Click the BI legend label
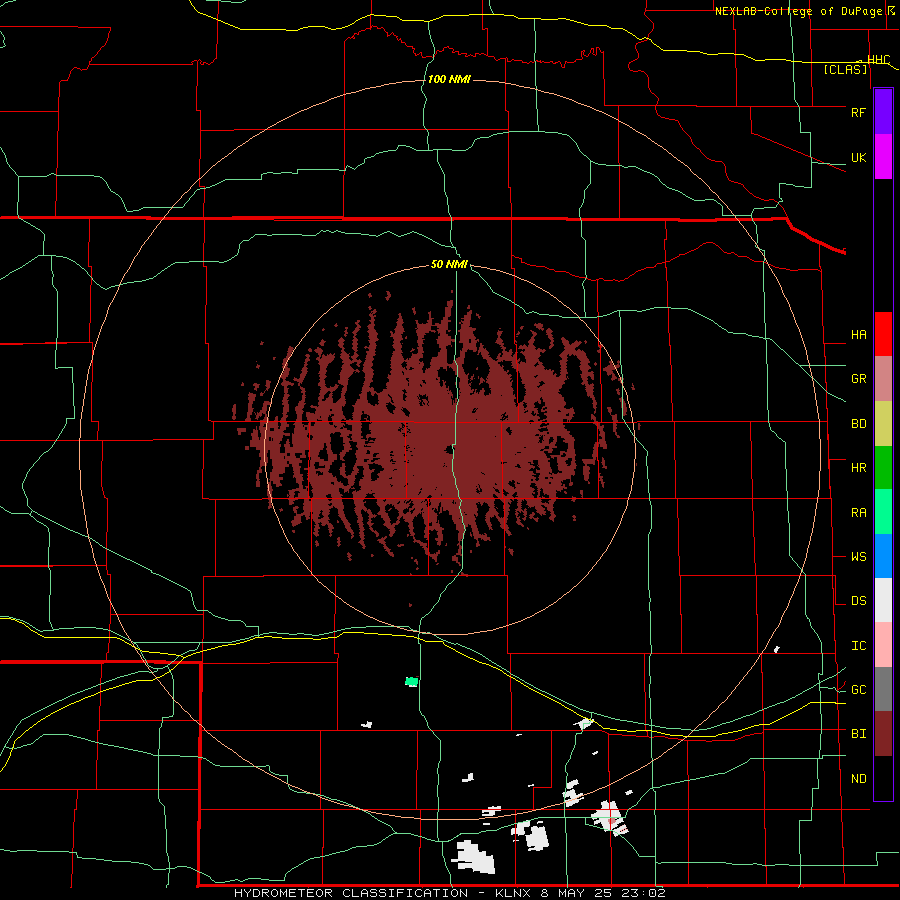900x900 pixels. pos(858,734)
